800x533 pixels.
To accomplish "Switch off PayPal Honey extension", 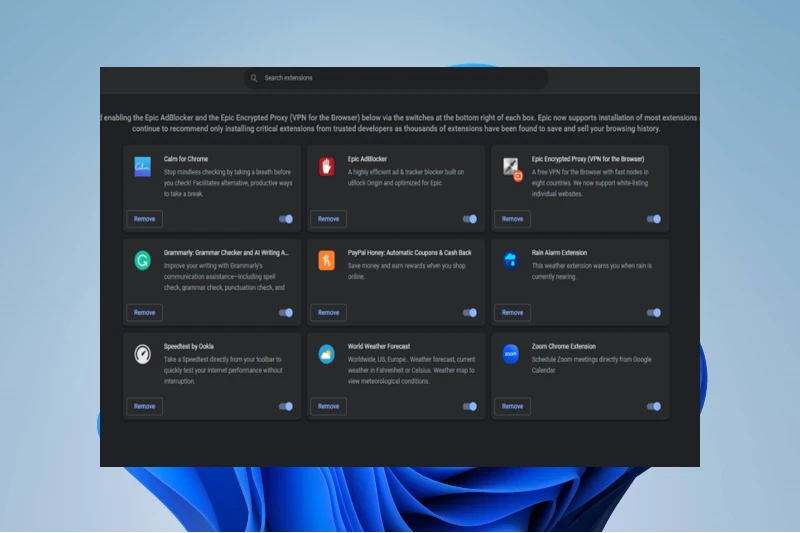I will tap(470, 313).
